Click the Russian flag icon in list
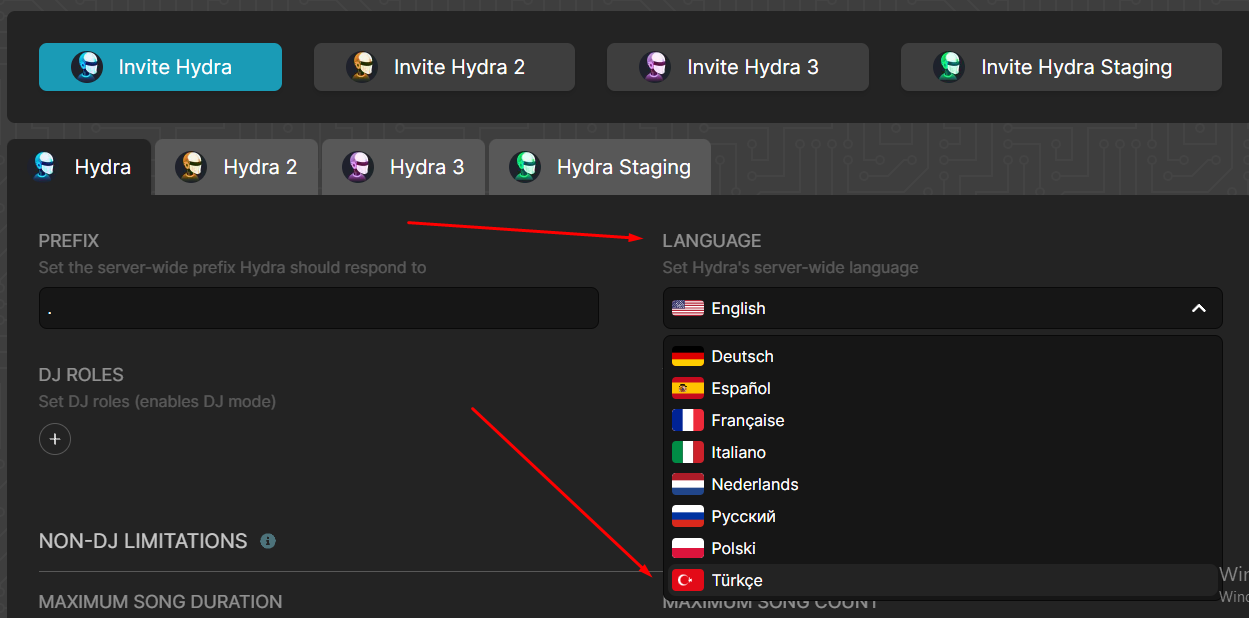The height and width of the screenshot is (618, 1249). 688,517
